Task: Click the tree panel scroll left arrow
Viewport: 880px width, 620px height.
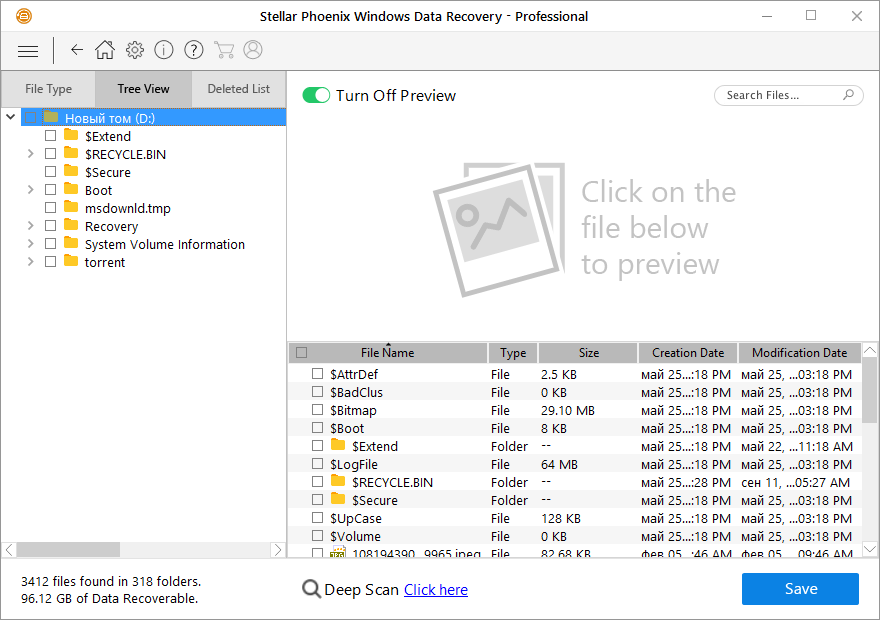Action: (9, 550)
